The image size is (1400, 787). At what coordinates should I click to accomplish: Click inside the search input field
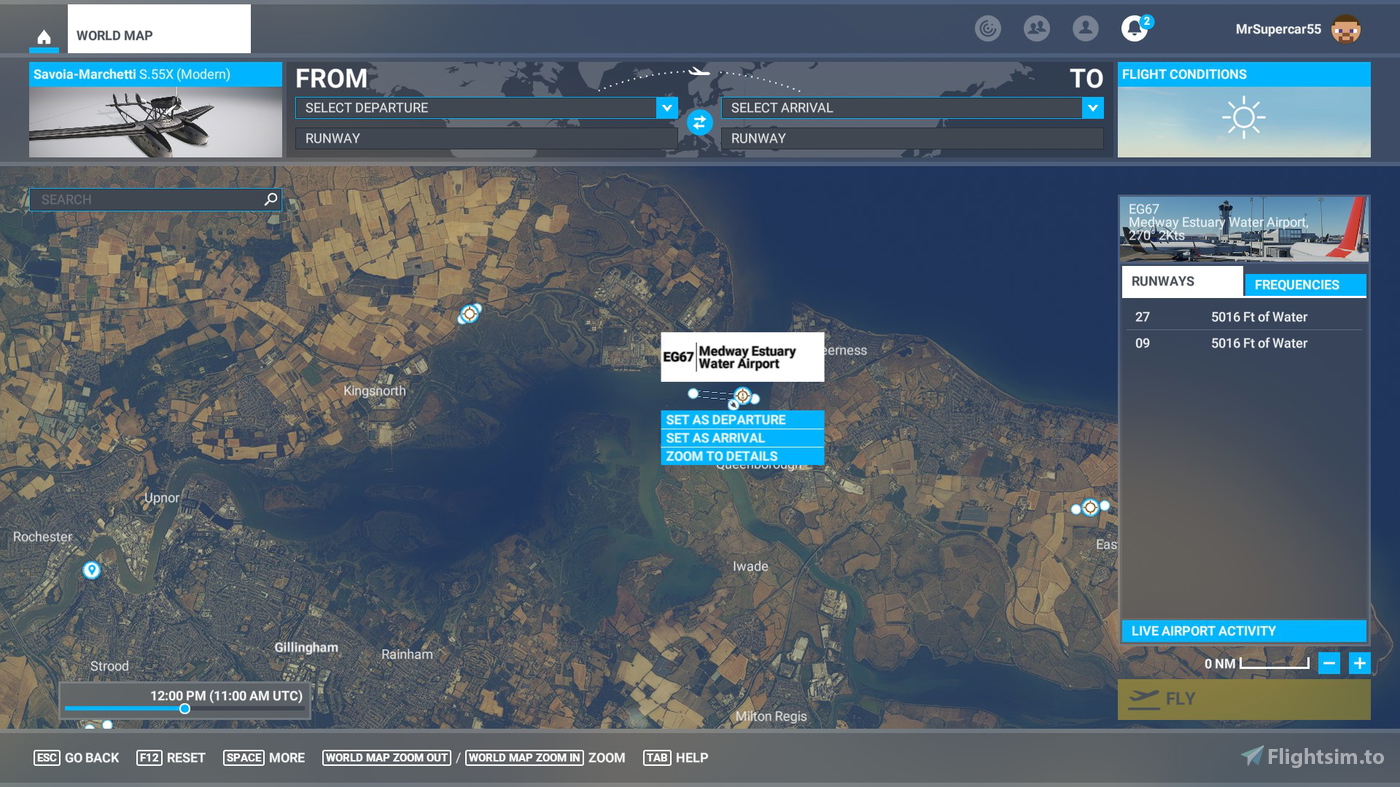pyautogui.click(x=150, y=199)
